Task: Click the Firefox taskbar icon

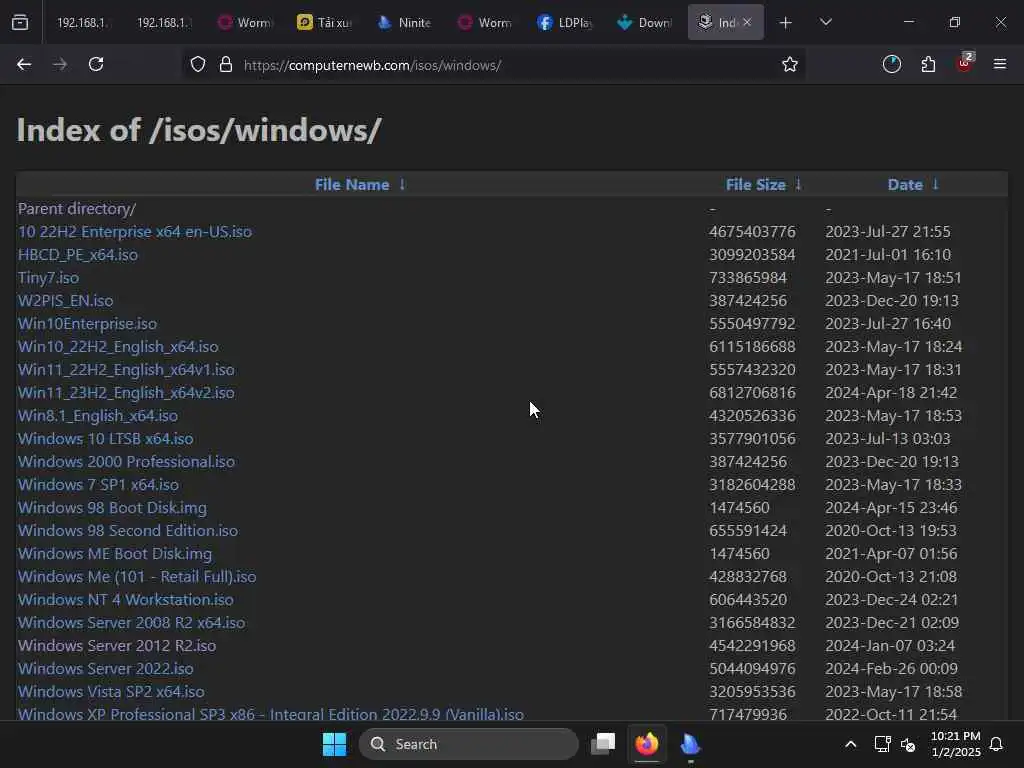Action: pos(647,744)
